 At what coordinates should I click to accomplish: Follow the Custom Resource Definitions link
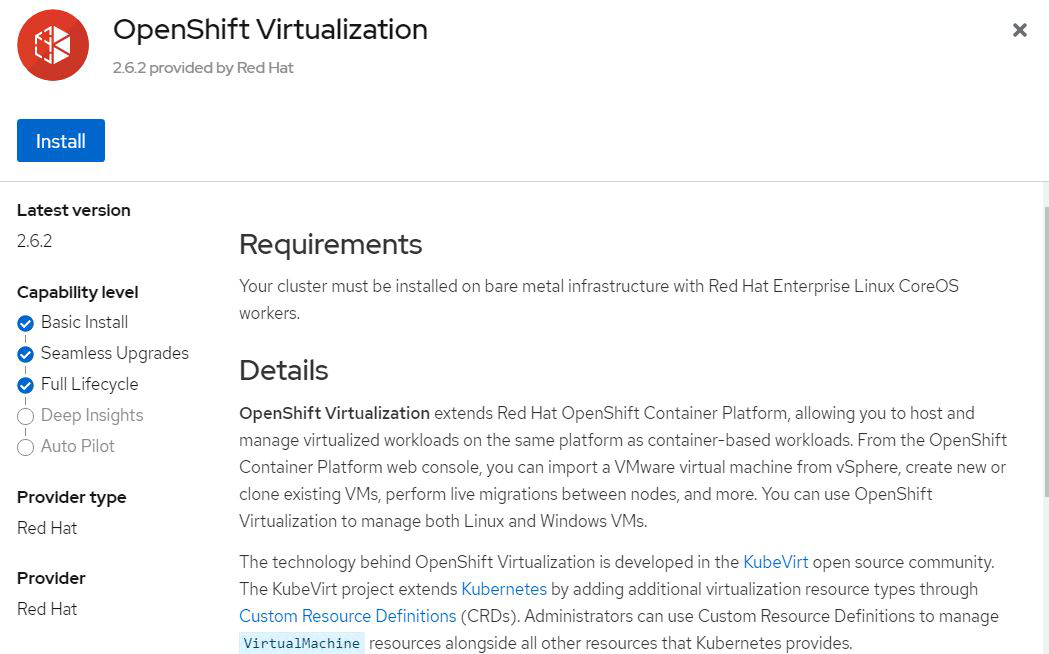click(x=347, y=616)
